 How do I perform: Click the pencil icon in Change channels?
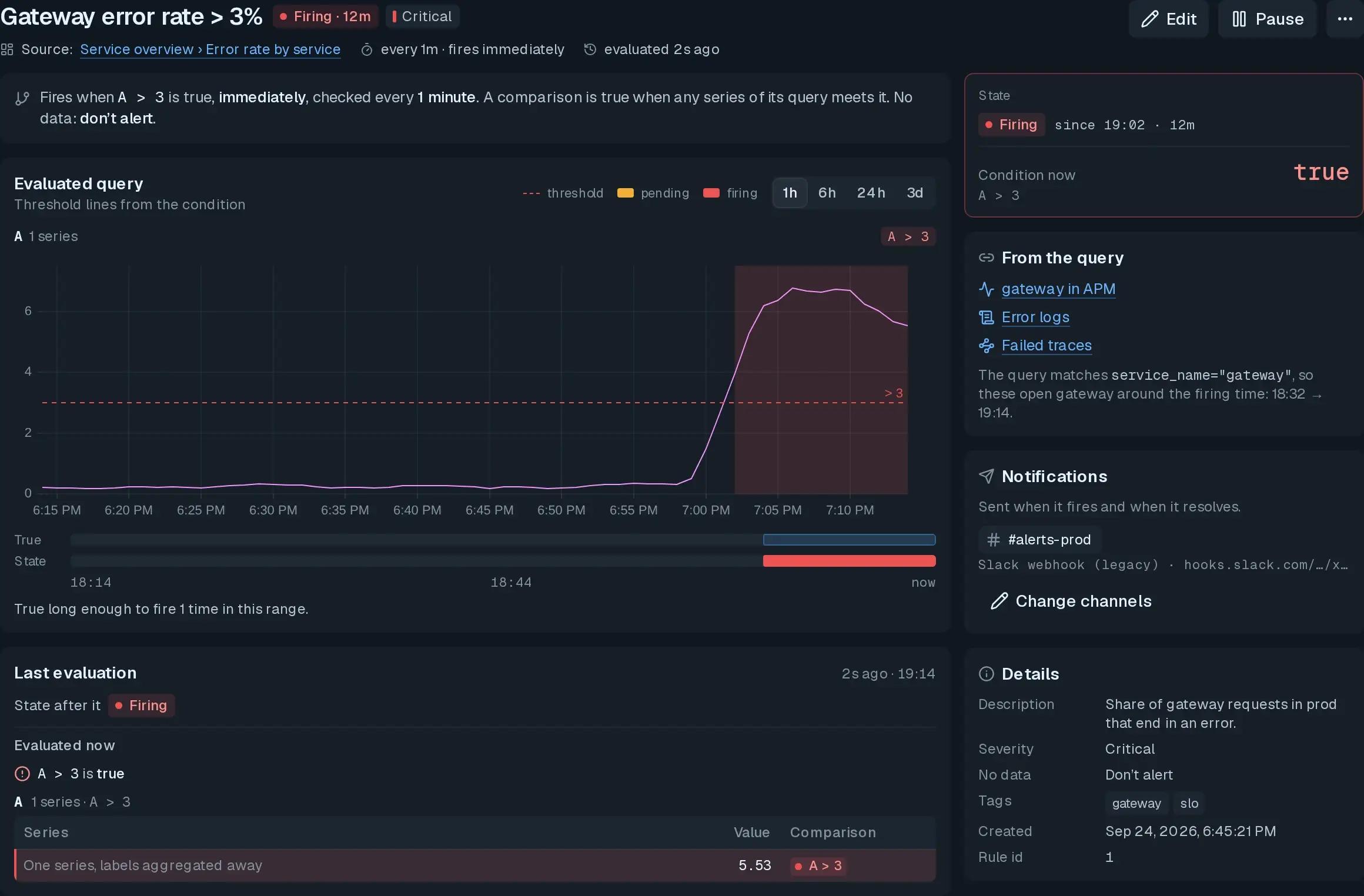click(999, 601)
